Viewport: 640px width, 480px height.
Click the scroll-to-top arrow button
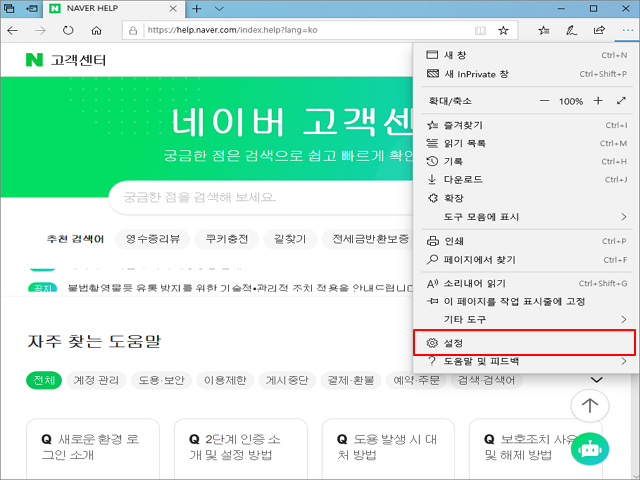(589, 405)
